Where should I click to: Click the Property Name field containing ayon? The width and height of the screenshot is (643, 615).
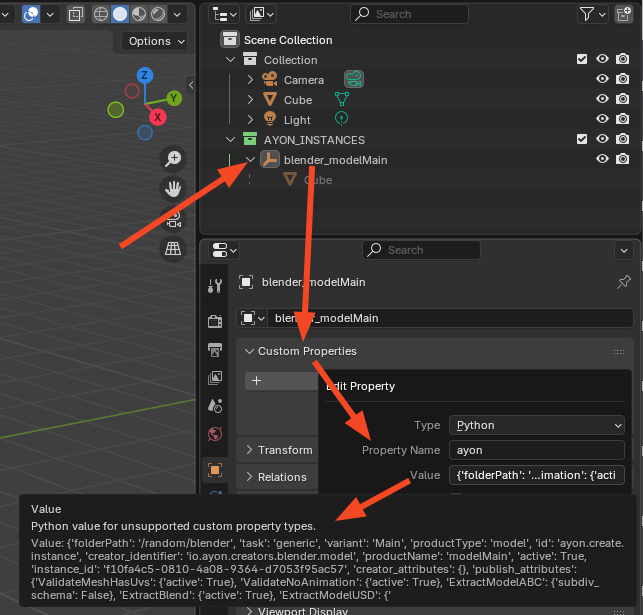click(535, 450)
